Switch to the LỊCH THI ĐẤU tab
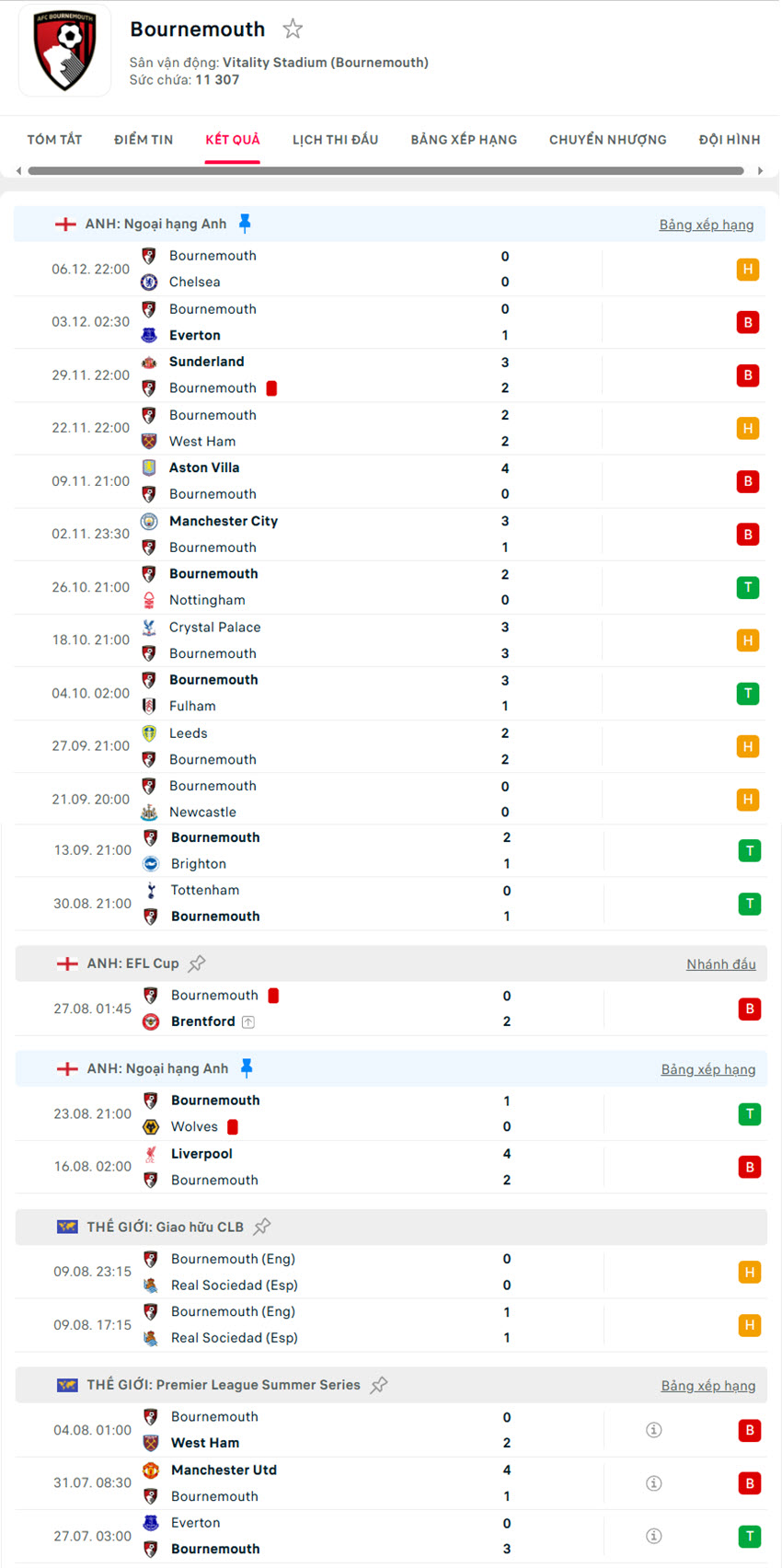The image size is (782, 1568). tap(336, 139)
